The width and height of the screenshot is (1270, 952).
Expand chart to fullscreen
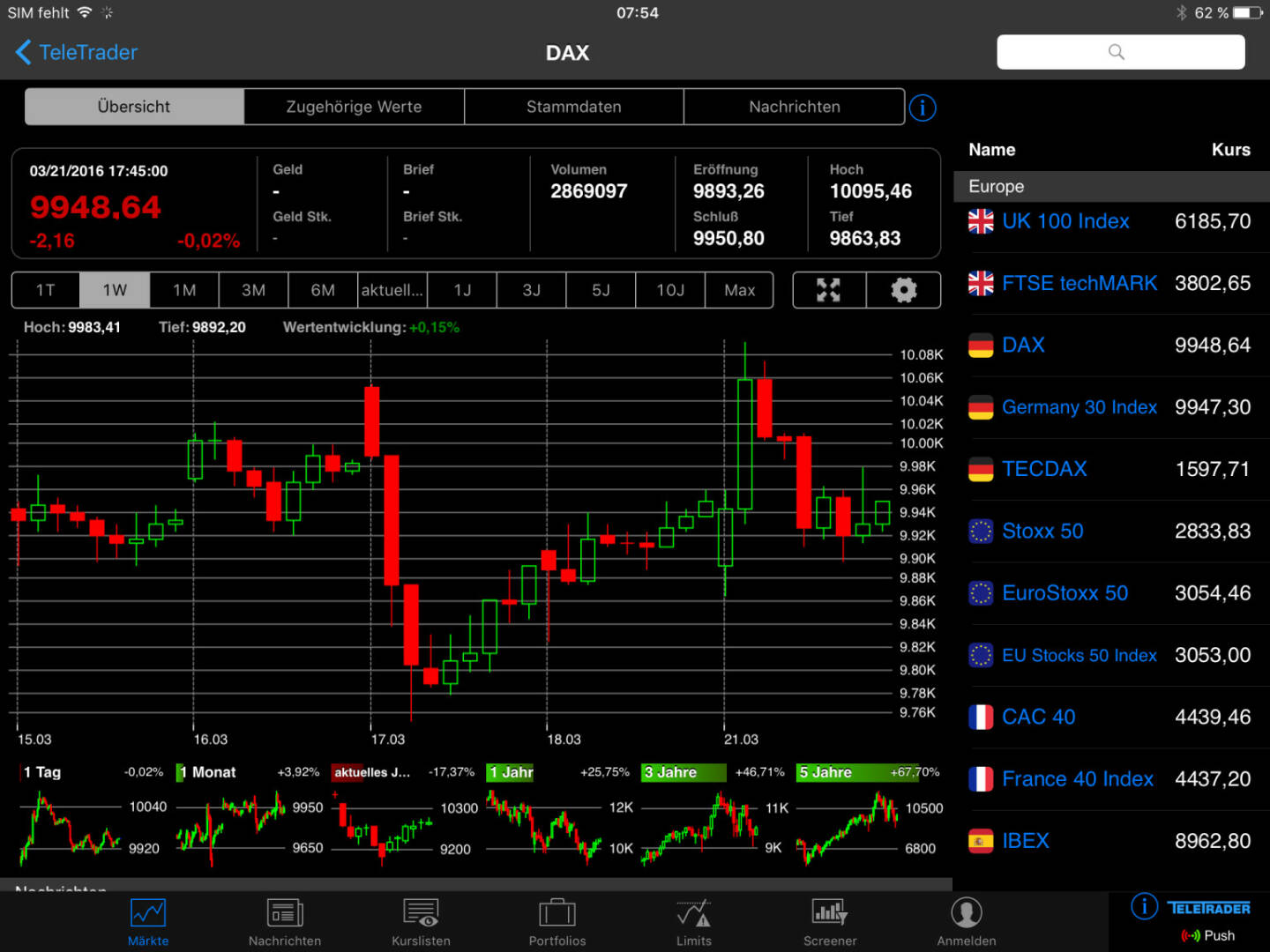tap(828, 290)
